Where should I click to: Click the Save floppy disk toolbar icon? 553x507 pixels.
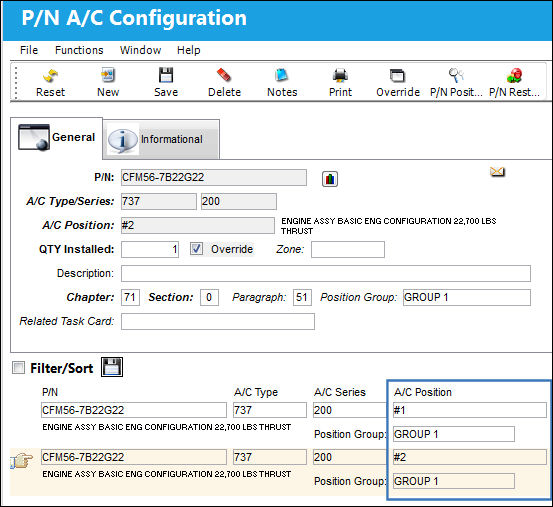point(166,75)
